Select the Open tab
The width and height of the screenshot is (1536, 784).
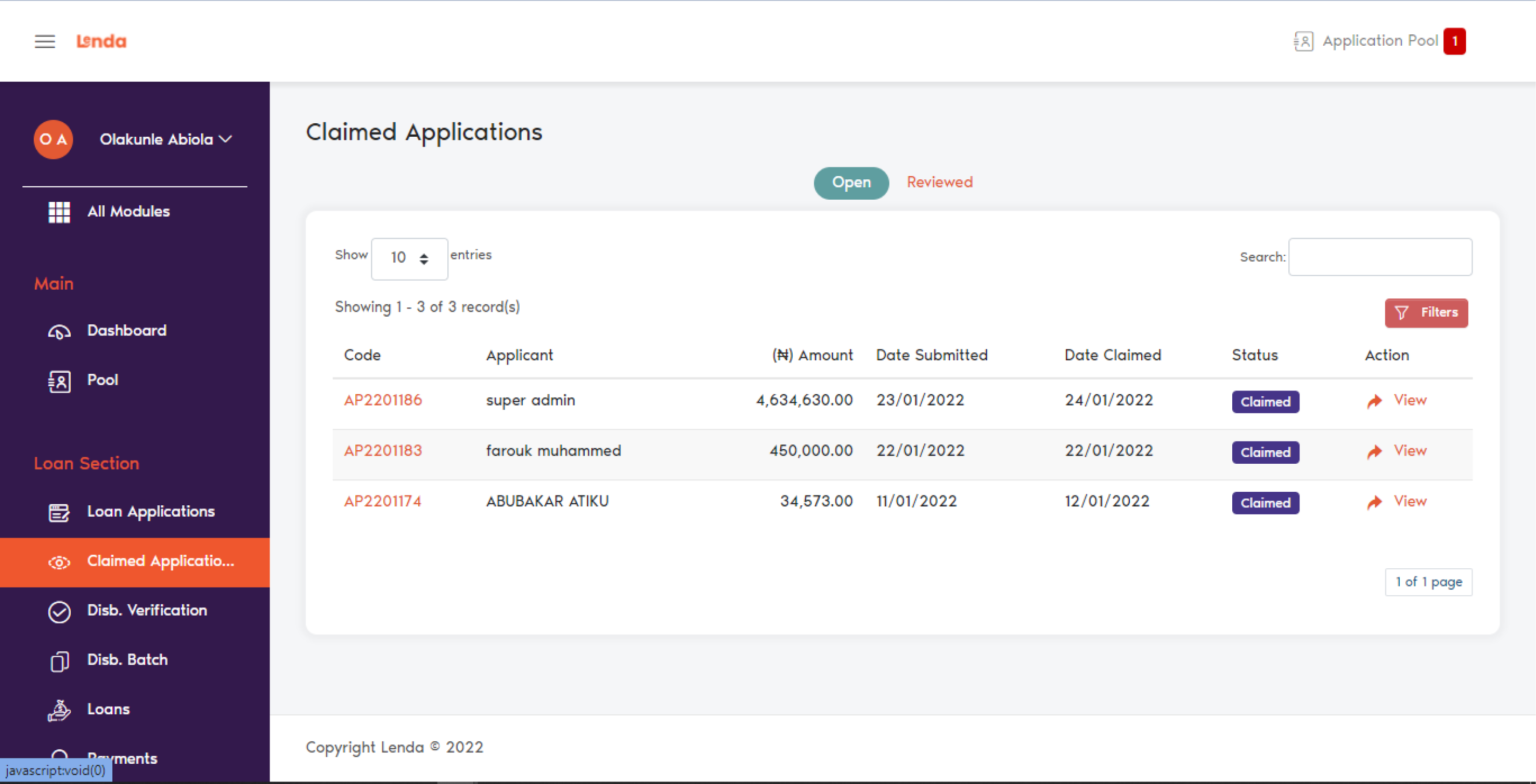point(851,182)
